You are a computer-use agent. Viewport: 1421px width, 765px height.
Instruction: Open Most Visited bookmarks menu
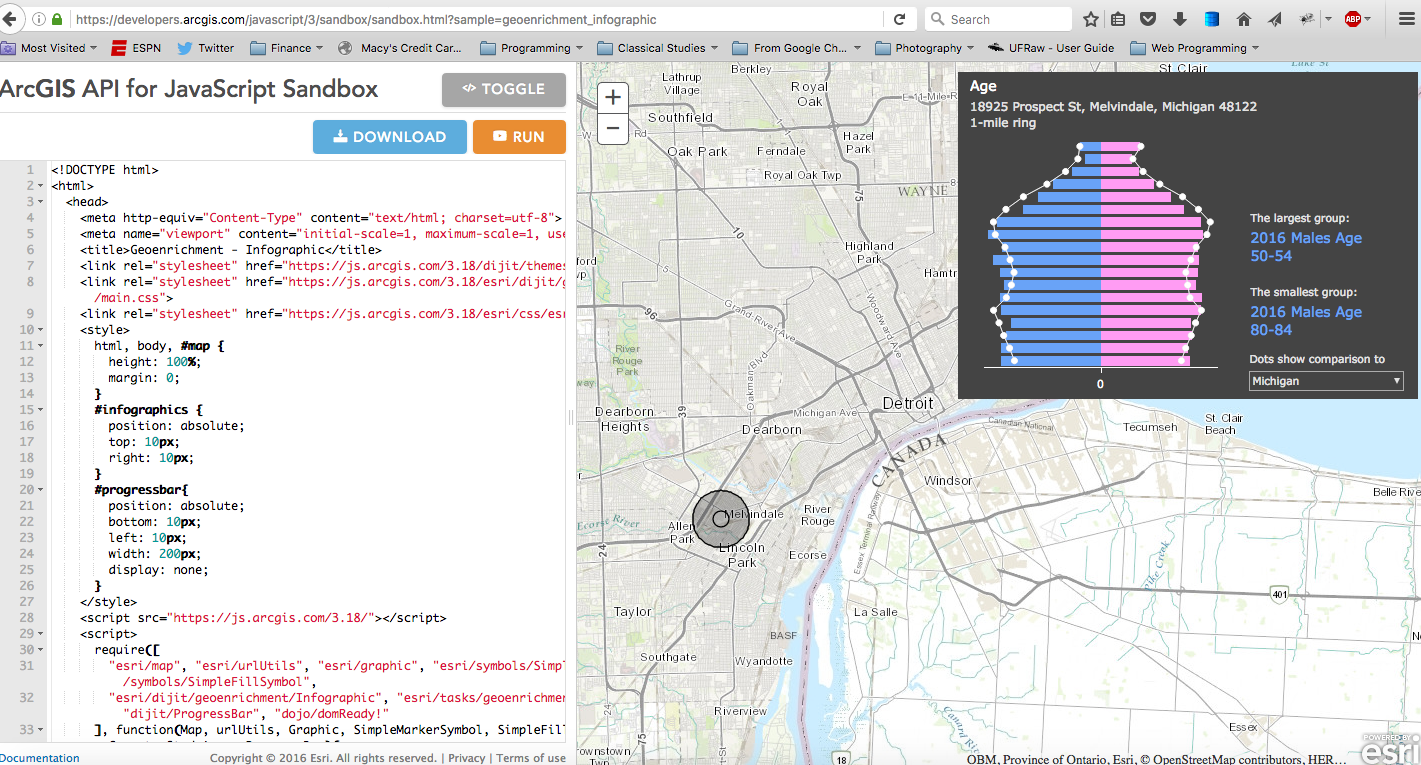[50, 48]
